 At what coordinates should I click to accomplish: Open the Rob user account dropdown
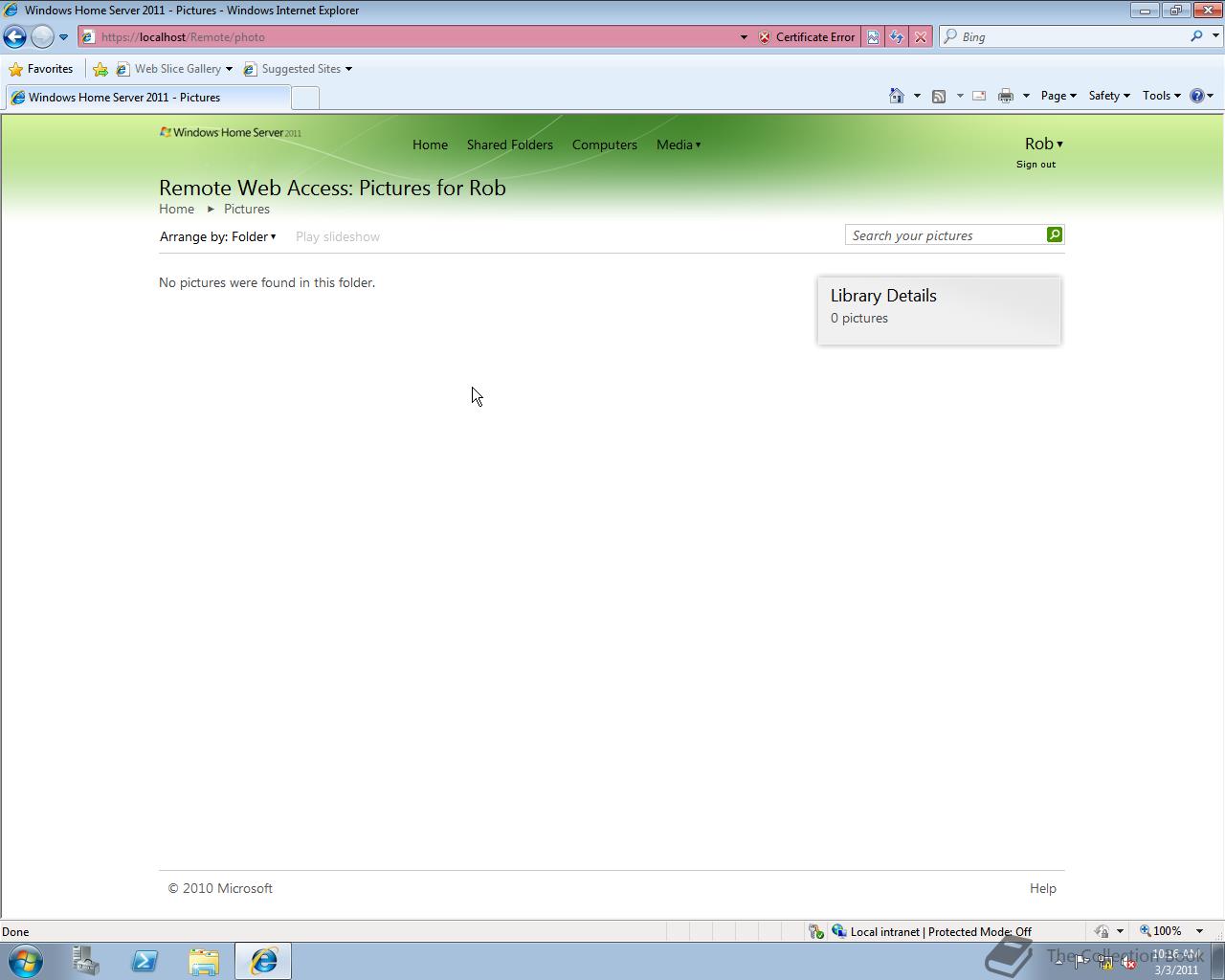(x=1044, y=144)
